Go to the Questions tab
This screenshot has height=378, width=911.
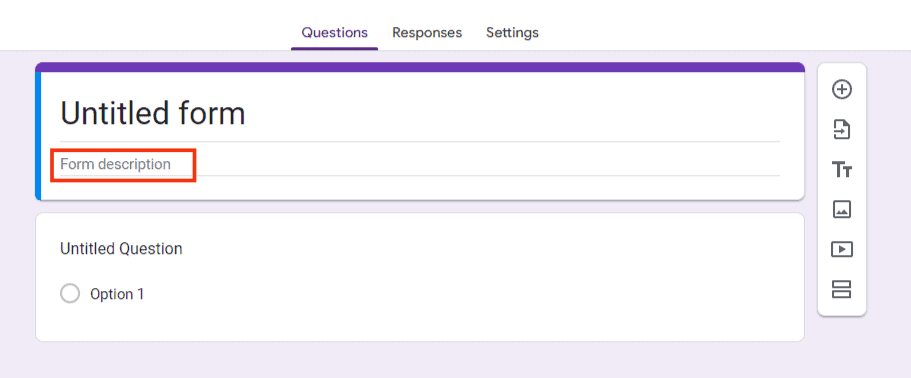pos(335,33)
